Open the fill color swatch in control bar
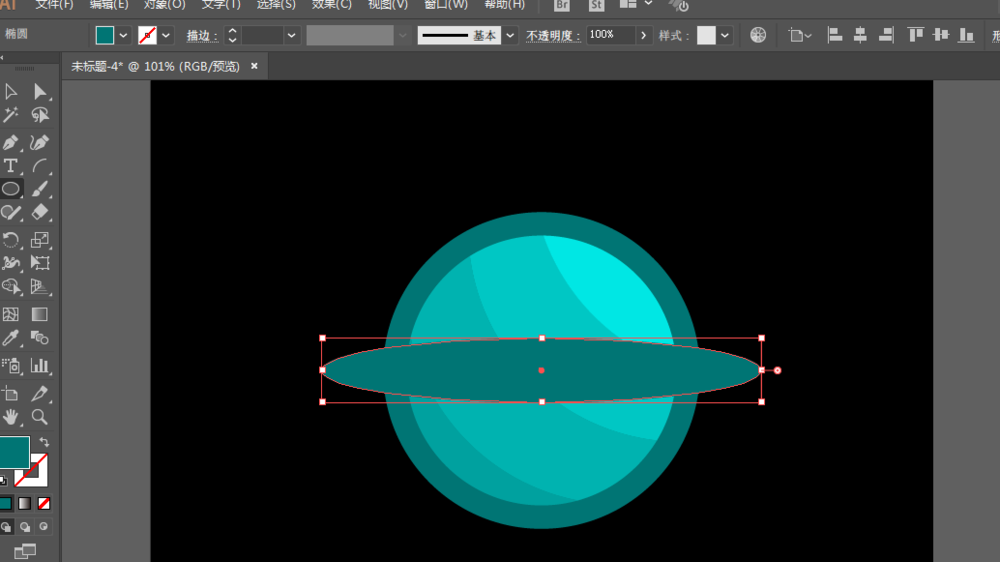1000x562 pixels. pyautogui.click(x=105, y=35)
